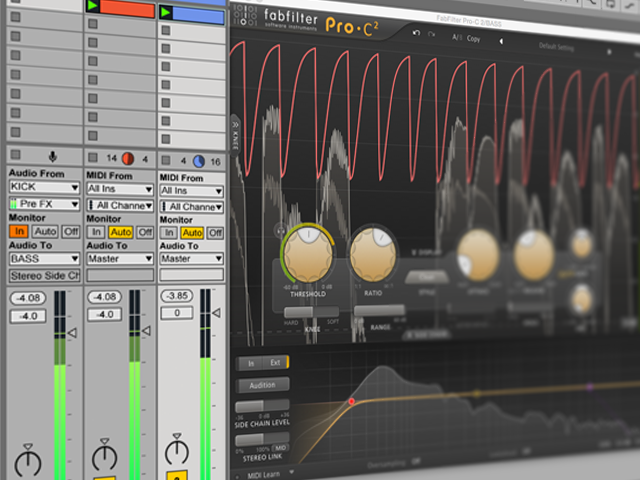Click the stop square left of number 14

point(93,158)
